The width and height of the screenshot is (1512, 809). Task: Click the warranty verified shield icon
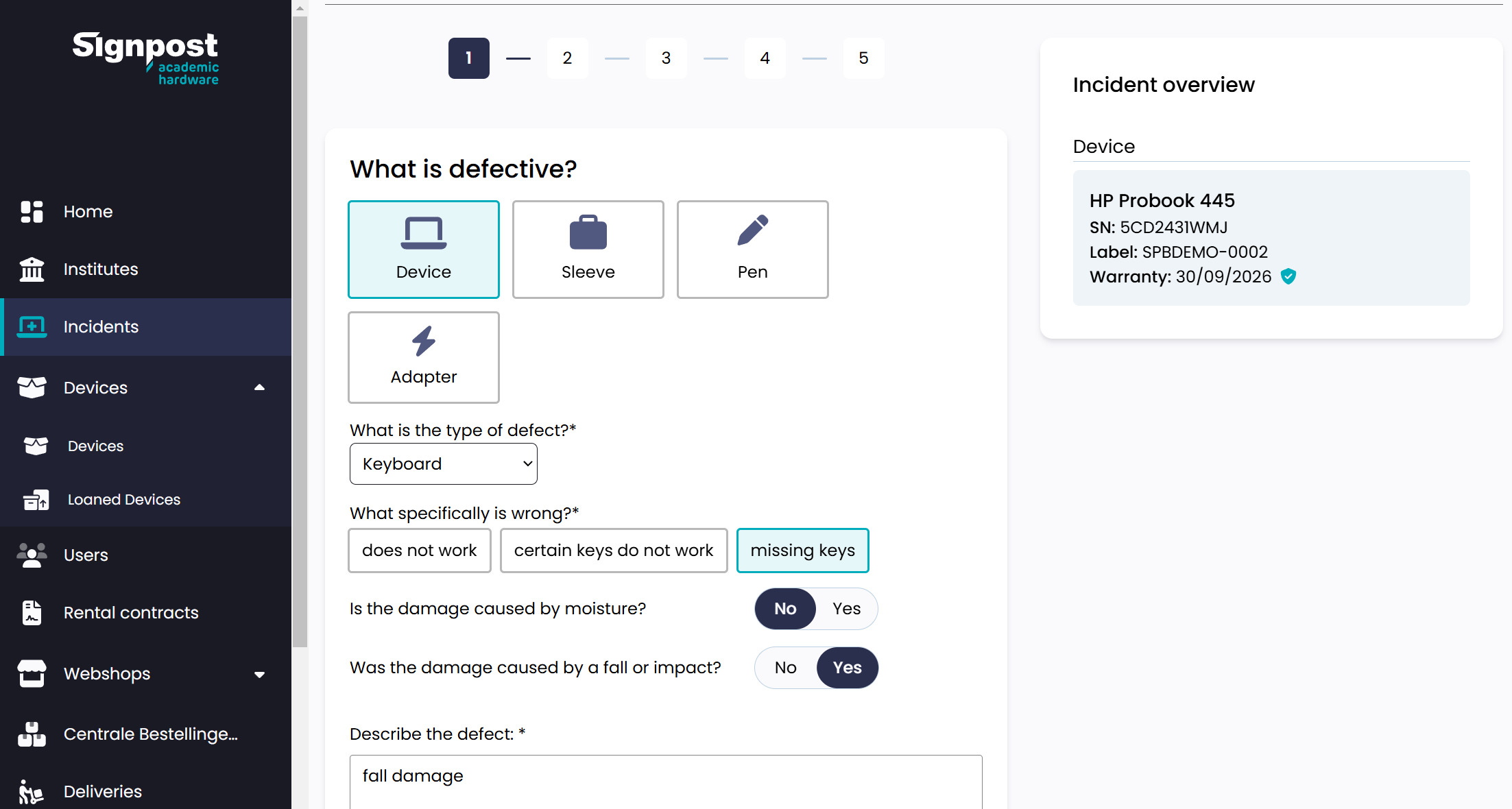(x=1288, y=276)
